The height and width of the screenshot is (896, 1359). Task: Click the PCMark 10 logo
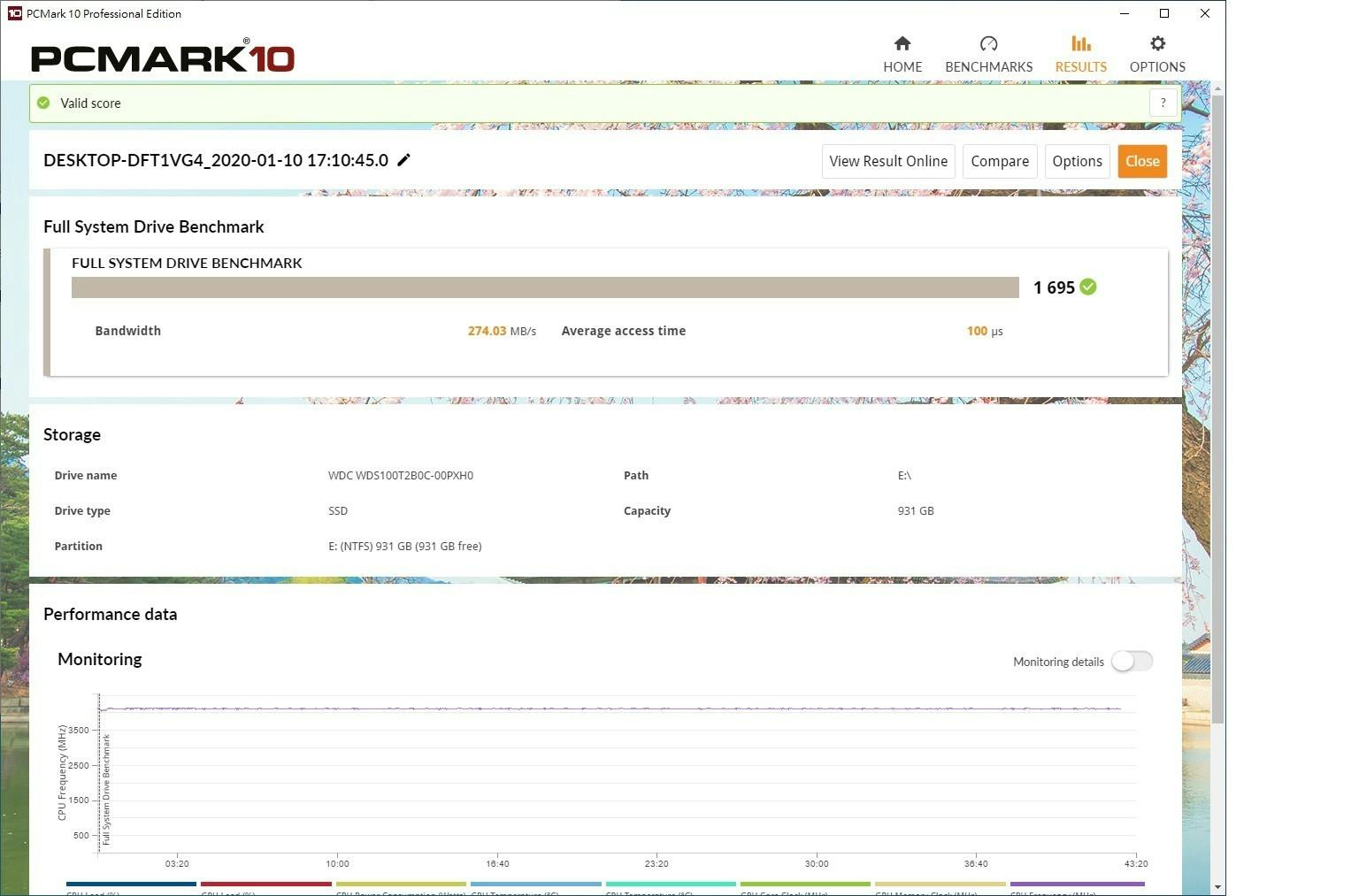[x=163, y=57]
